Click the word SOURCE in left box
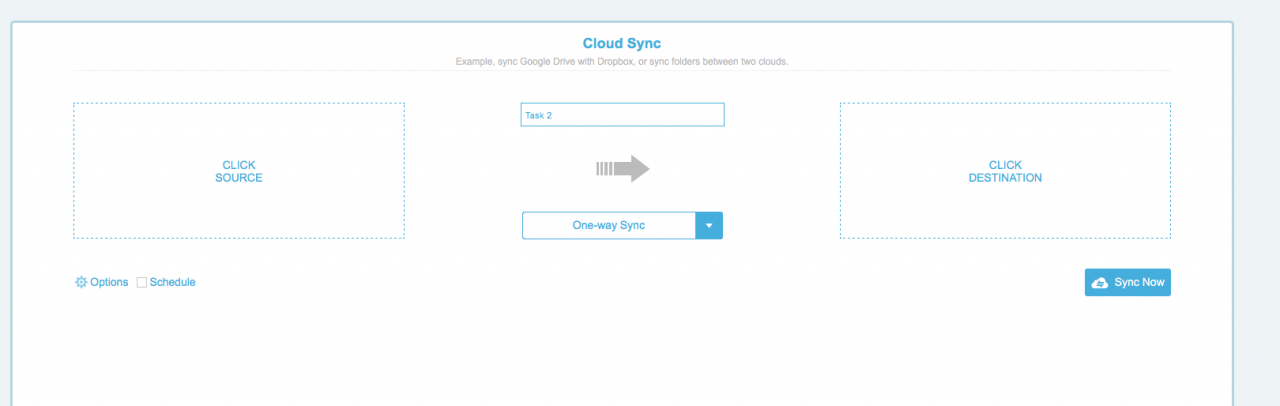Screen dimensions: 1280x406 pyautogui.click(x=239, y=178)
